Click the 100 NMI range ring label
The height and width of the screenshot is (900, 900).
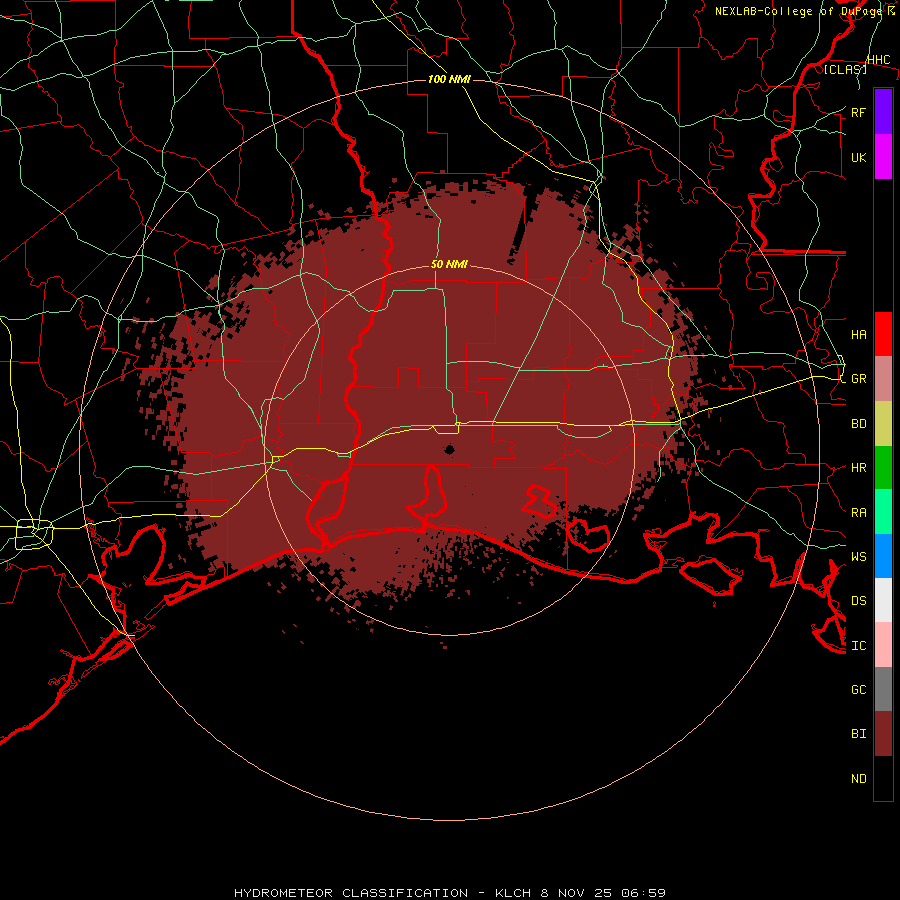pyautogui.click(x=449, y=79)
